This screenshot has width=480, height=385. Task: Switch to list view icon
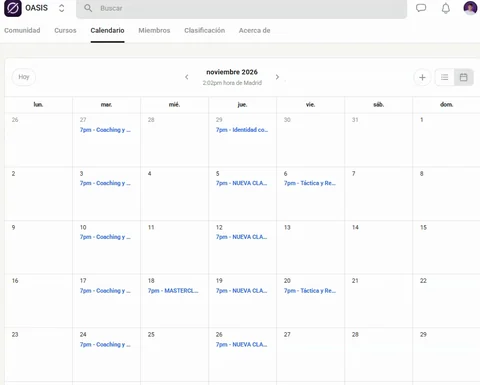tap(444, 77)
